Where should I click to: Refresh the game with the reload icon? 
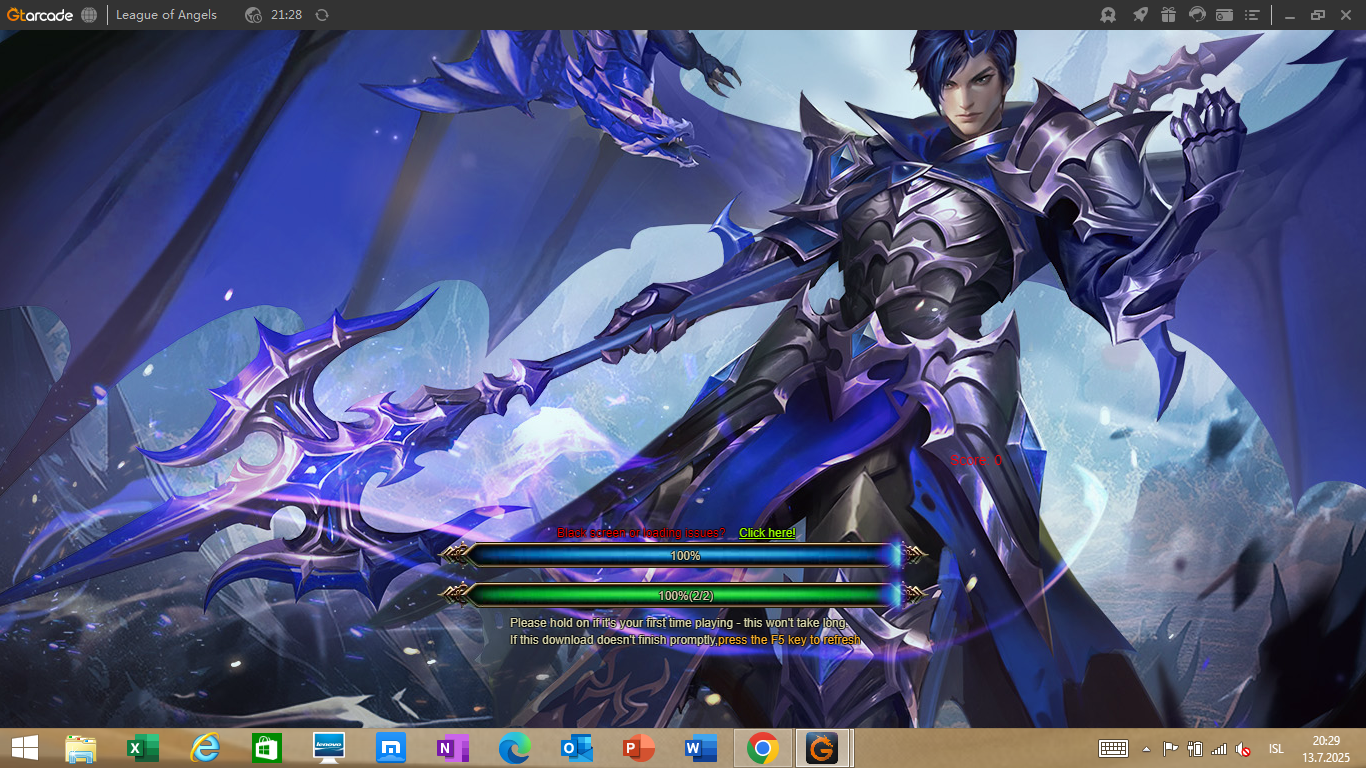(321, 15)
